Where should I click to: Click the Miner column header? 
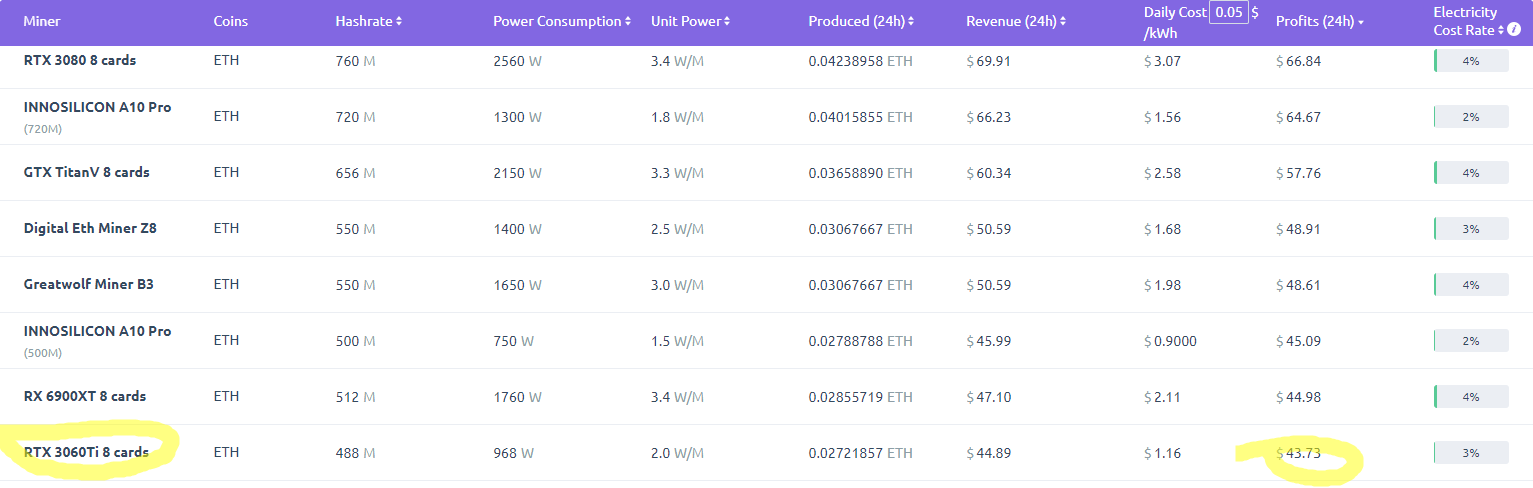click(42, 21)
